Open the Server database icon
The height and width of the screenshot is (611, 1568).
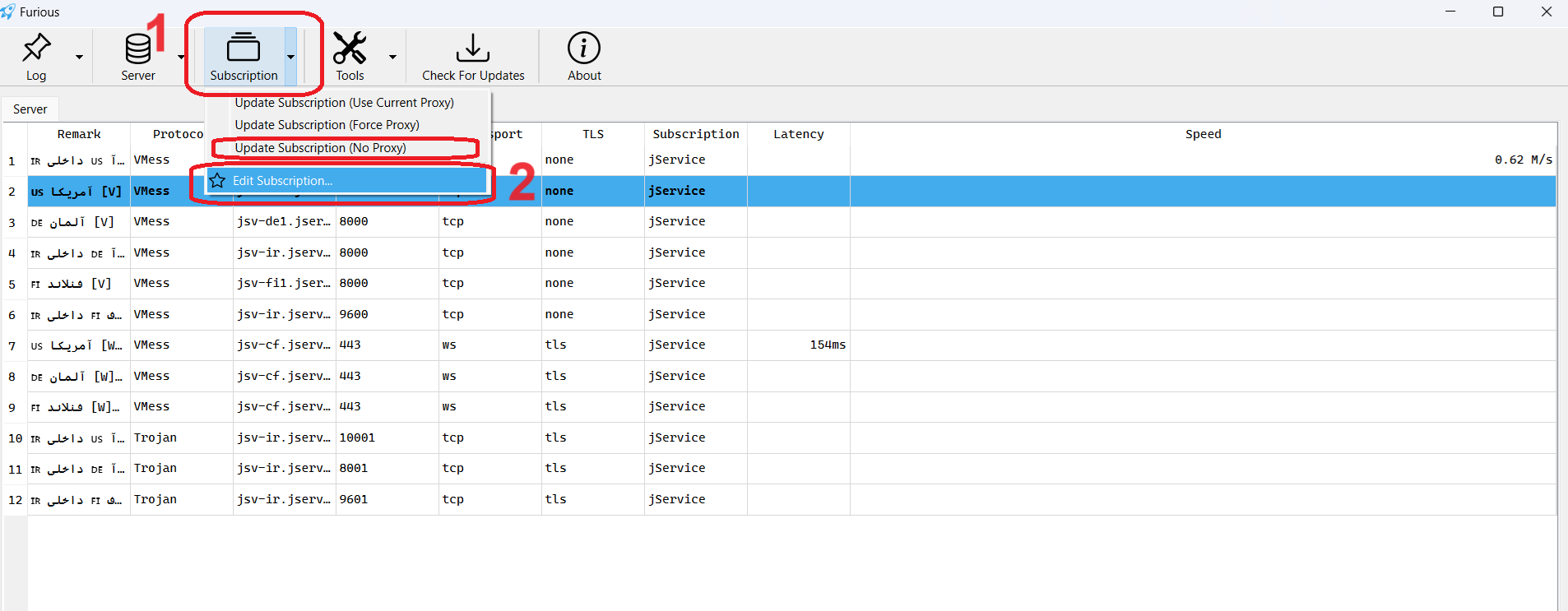pos(137,49)
